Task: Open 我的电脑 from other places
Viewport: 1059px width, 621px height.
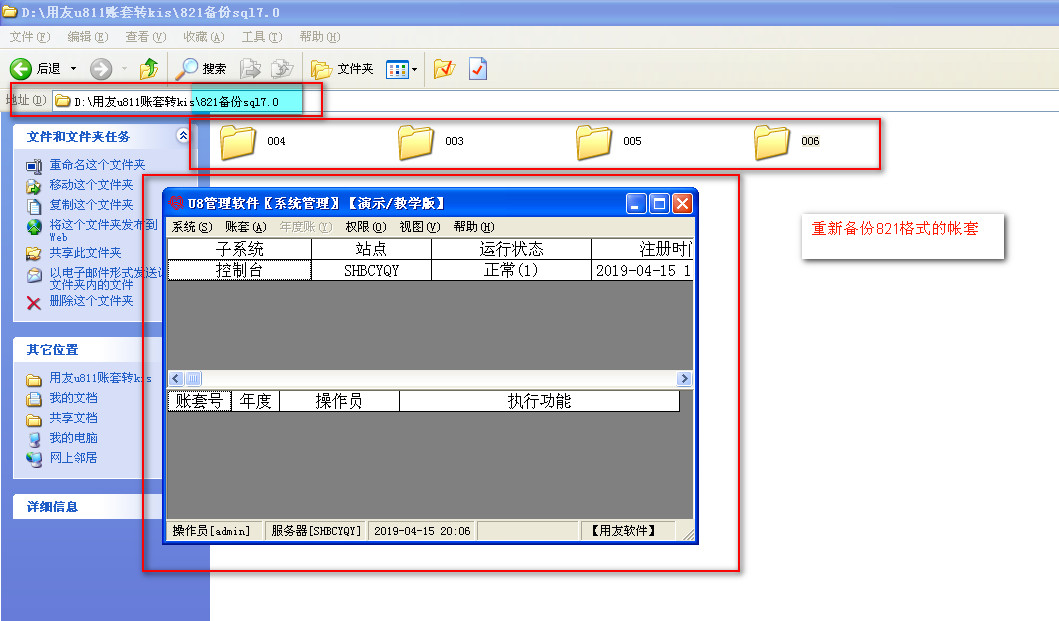Action: click(x=73, y=438)
